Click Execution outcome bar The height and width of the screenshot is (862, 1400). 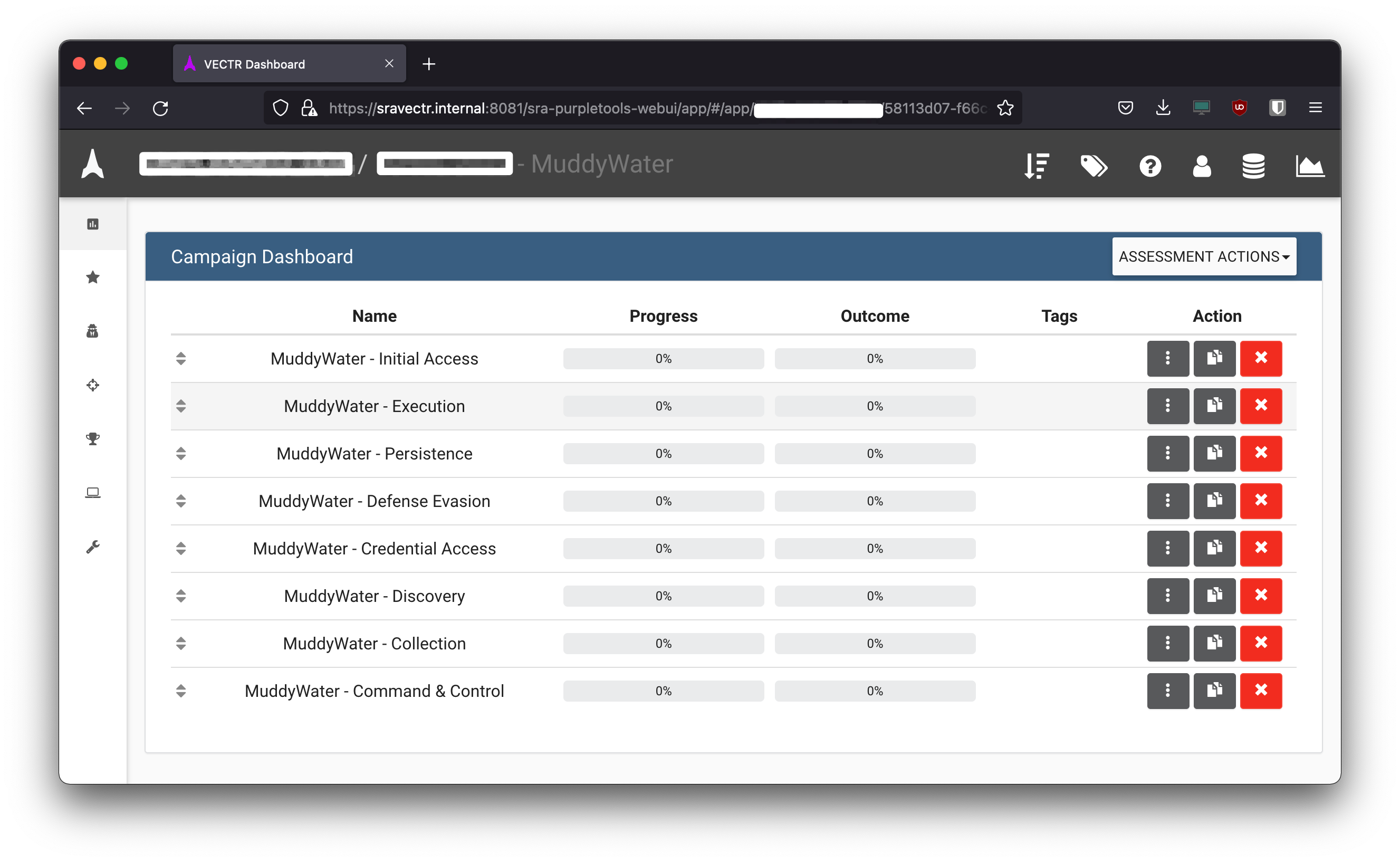click(x=875, y=406)
